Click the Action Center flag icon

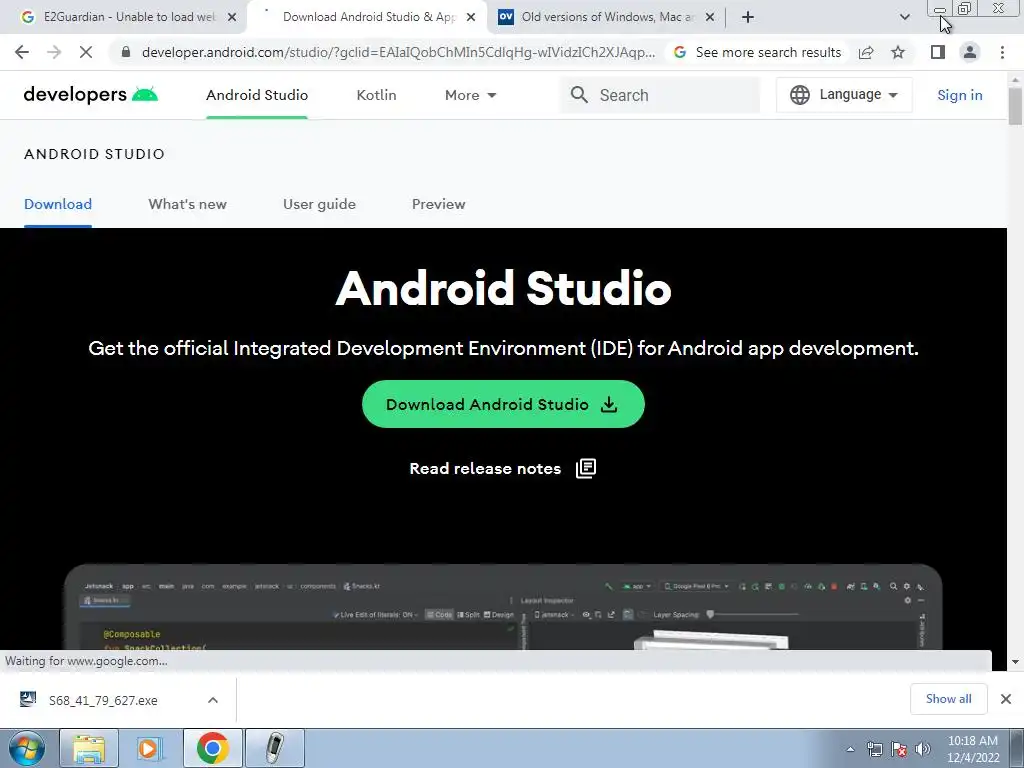pyautogui.click(x=899, y=749)
